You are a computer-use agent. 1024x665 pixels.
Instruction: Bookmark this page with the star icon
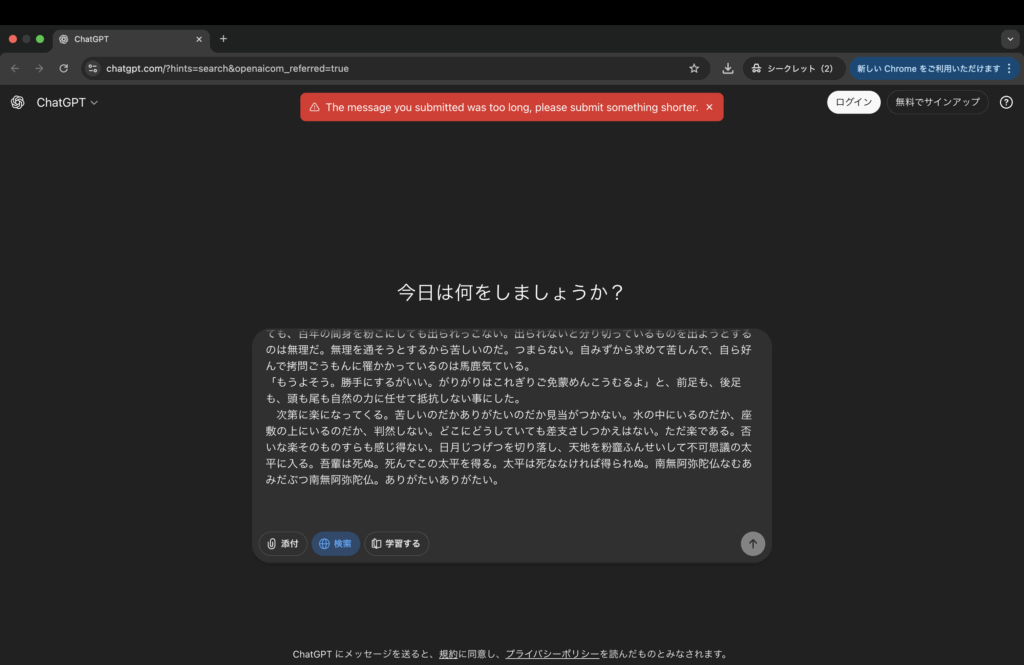click(694, 68)
